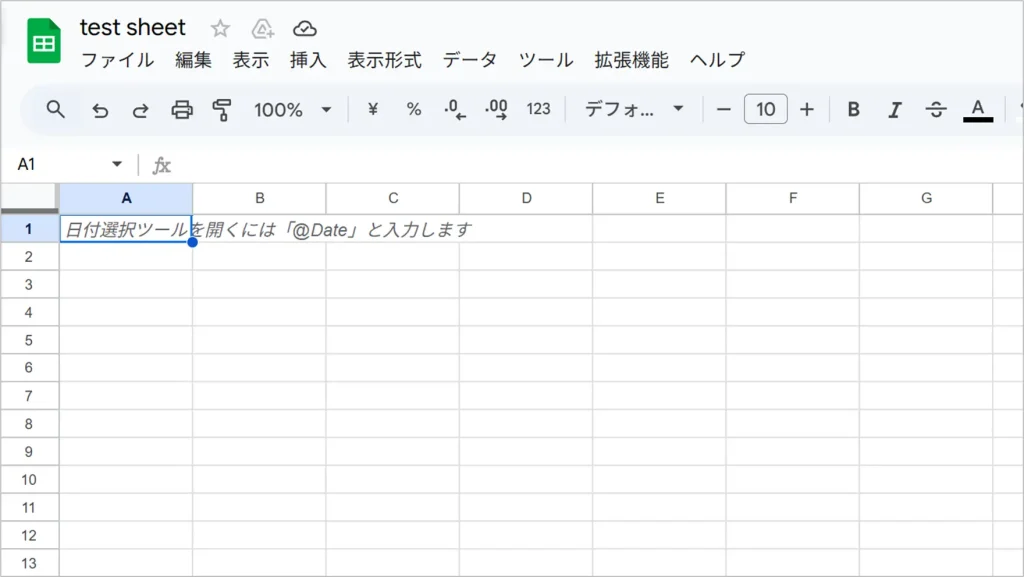Screen dimensions: 1024x577
Task: Click the print icon
Action: click(x=182, y=110)
